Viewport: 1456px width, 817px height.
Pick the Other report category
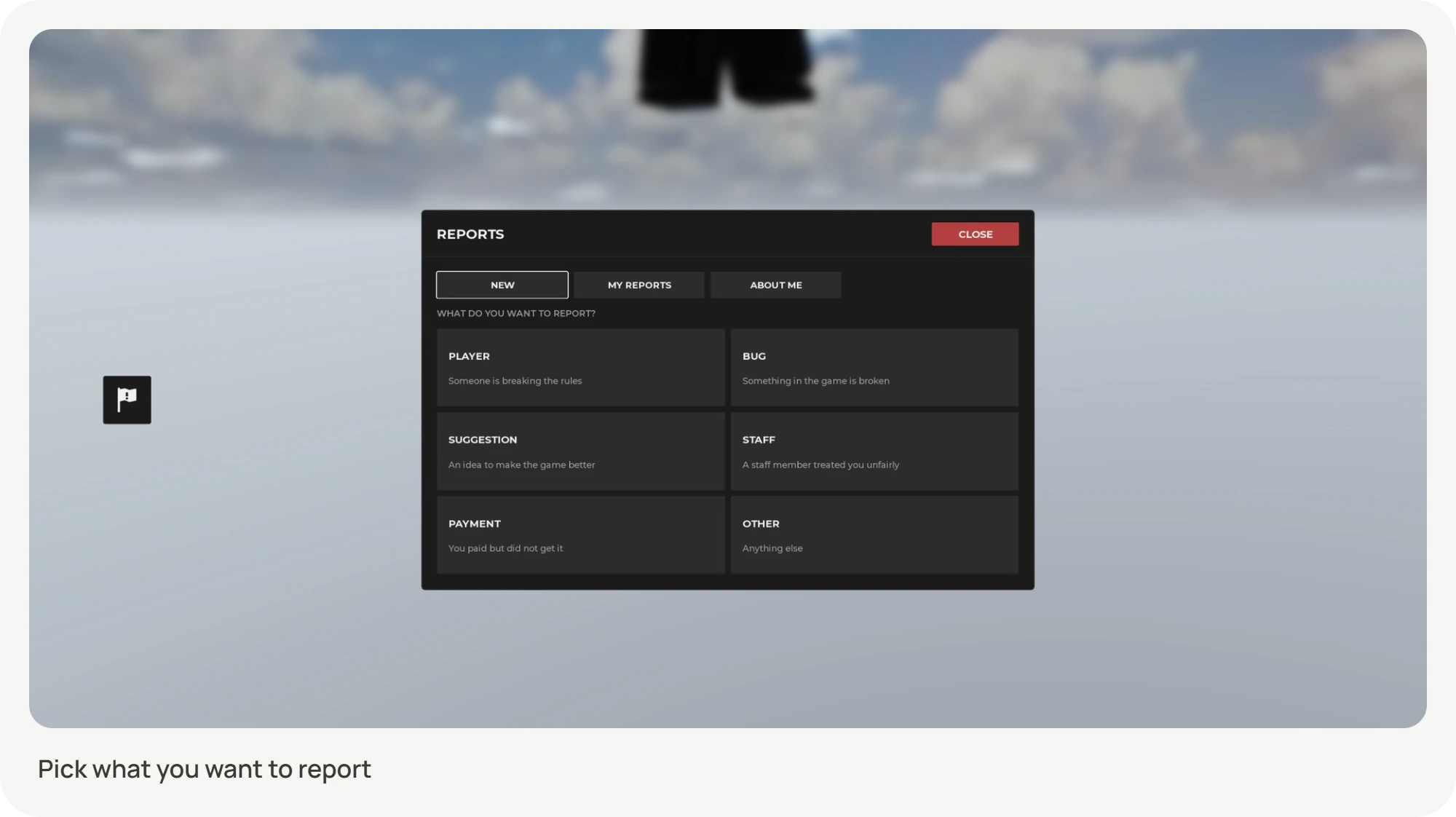tap(874, 535)
